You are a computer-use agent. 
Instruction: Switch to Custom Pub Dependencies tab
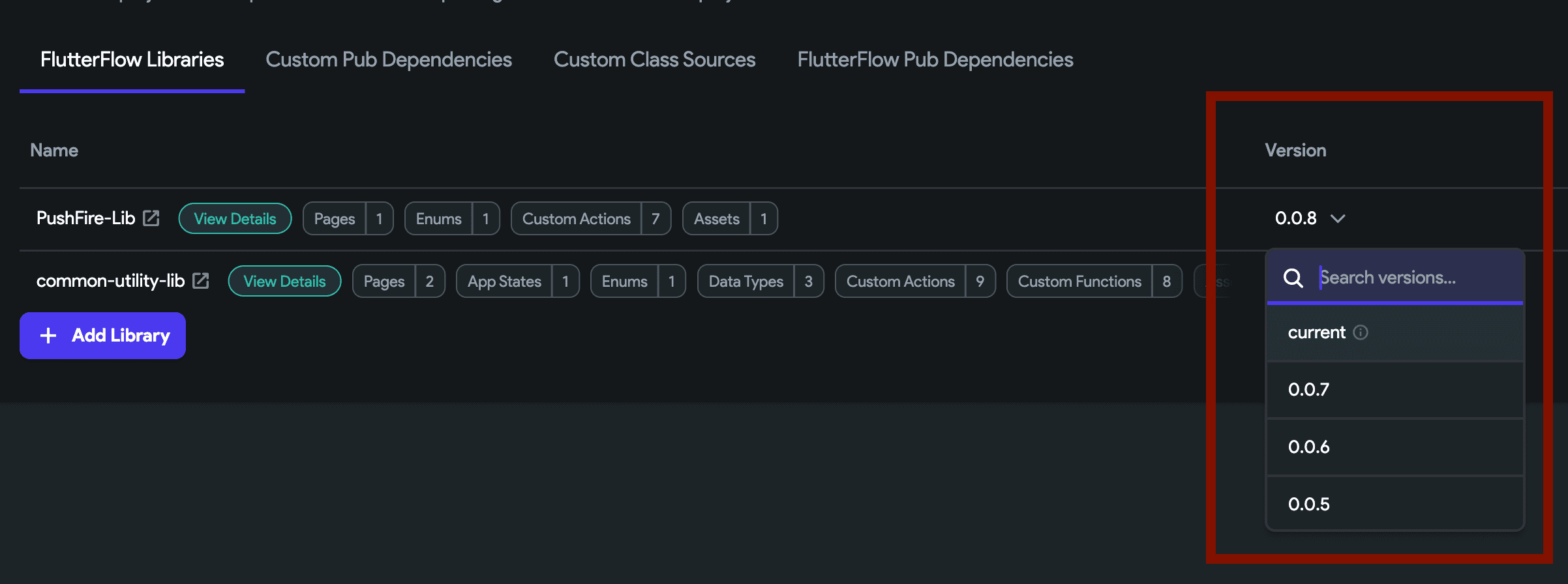[x=388, y=60]
